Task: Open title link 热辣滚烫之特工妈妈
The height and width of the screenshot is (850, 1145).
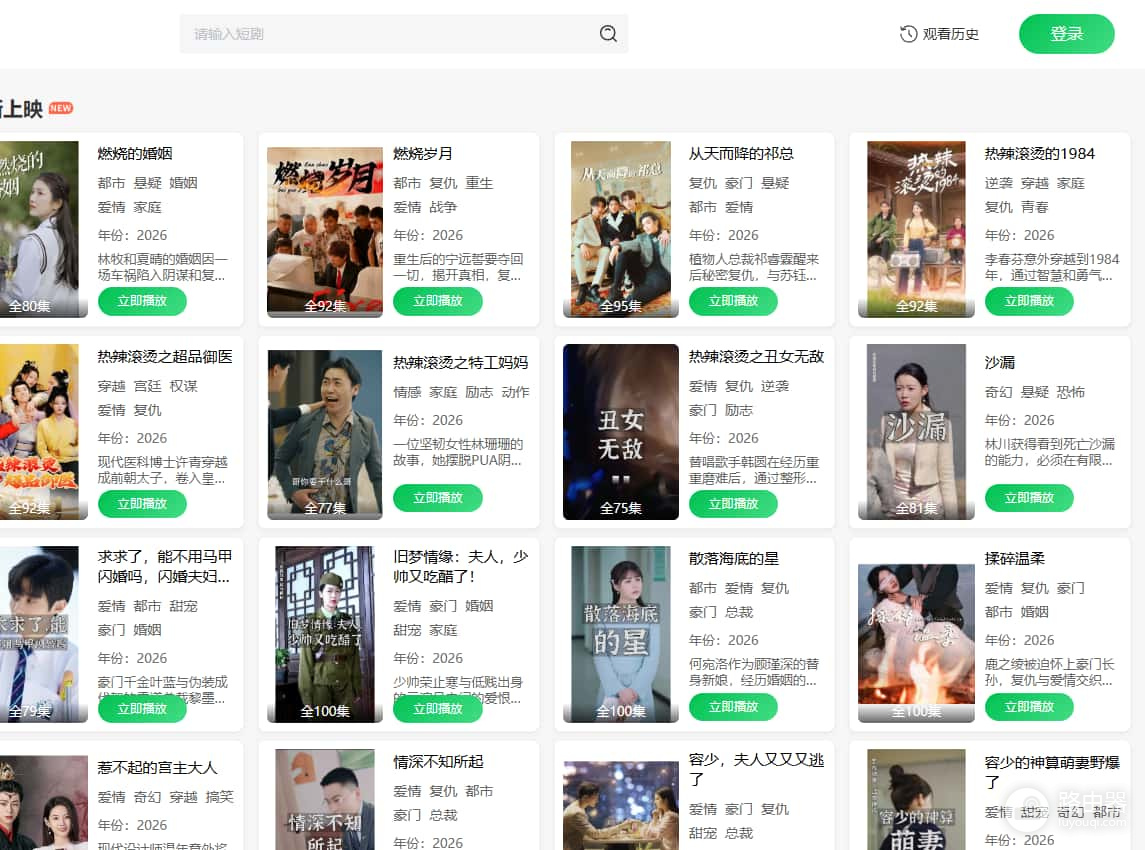Action: pos(461,362)
